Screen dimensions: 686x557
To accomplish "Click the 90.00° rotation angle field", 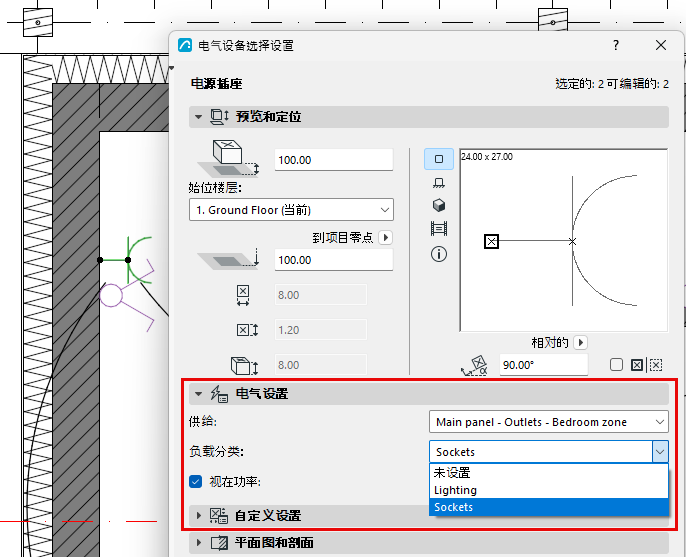I will coord(543,365).
